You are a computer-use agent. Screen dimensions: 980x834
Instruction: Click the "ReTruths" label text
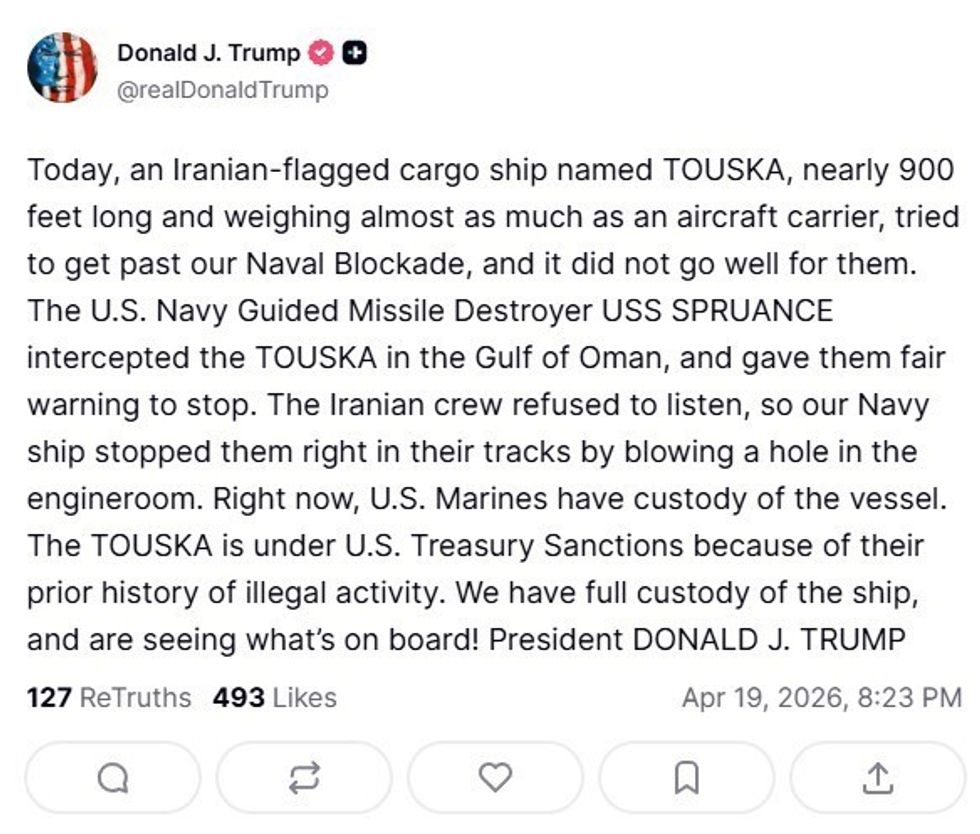135,697
